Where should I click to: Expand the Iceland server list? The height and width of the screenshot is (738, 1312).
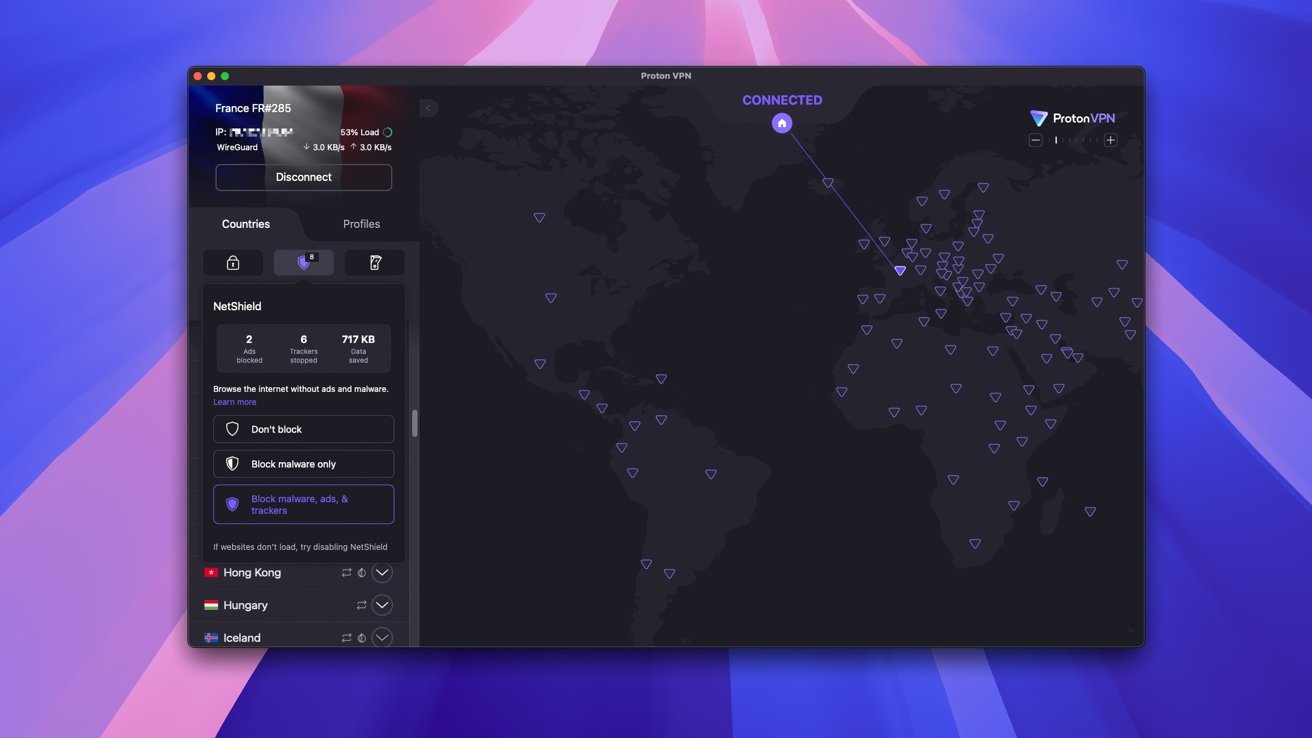click(x=382, y=638)
